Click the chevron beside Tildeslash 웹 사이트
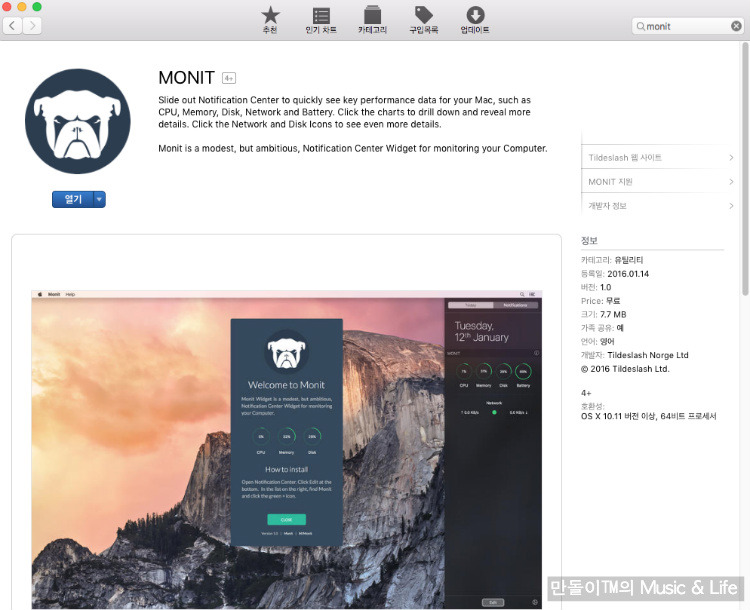The height and width of the screenshot is (610, 750). point(731,157)
